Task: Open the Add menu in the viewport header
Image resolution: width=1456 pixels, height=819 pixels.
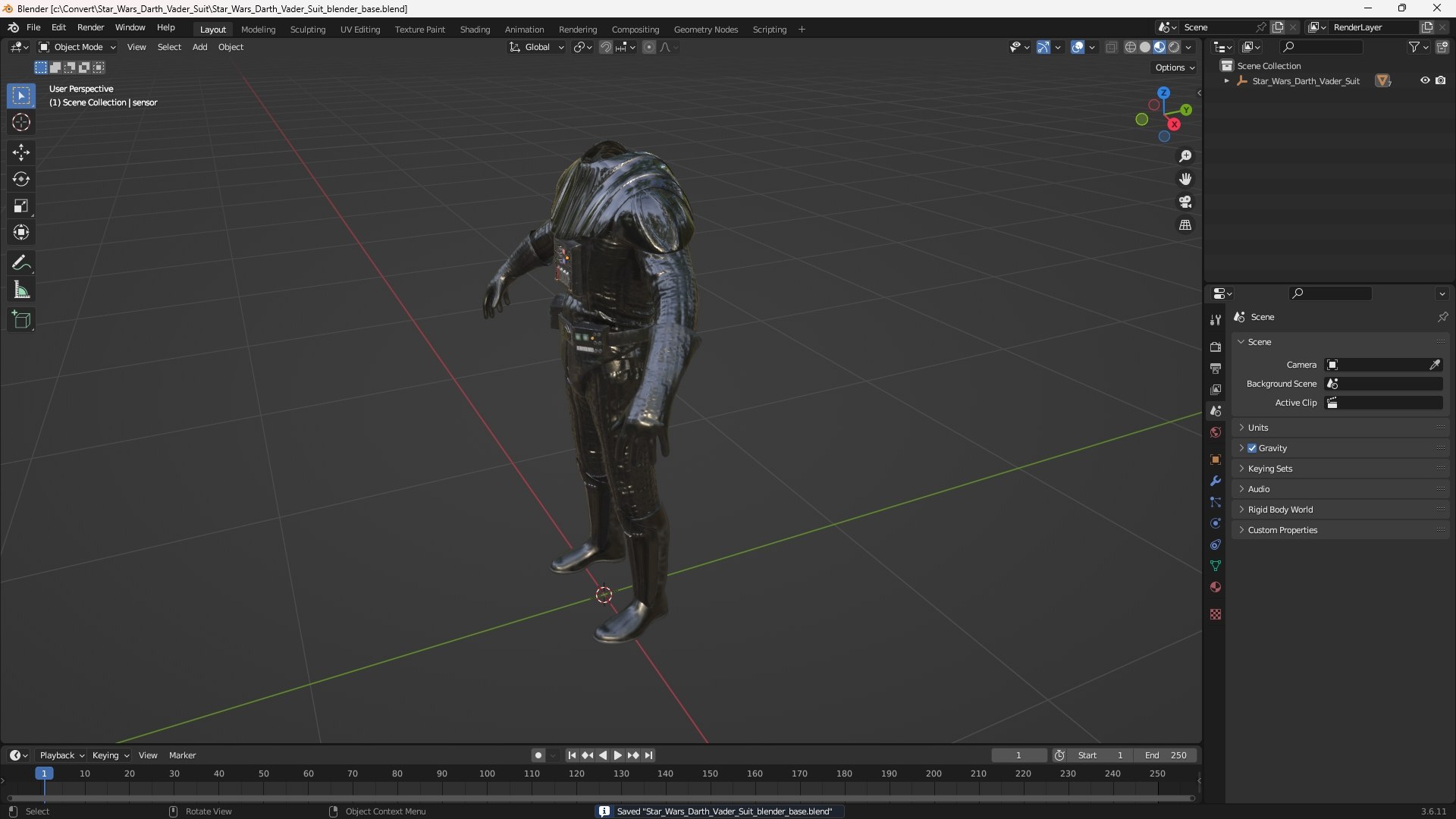Action: 199,47
